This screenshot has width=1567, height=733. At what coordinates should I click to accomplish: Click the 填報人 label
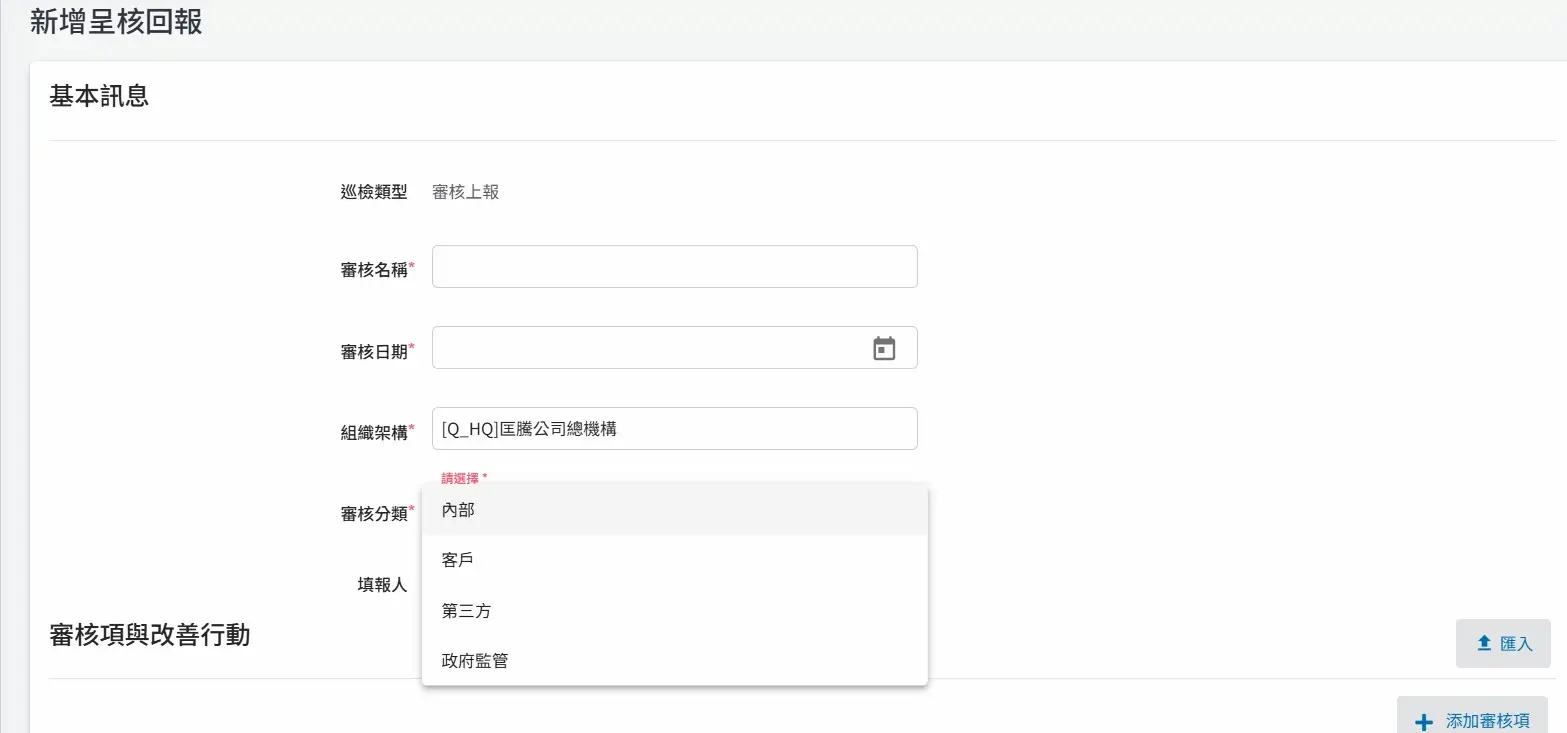coord(382,585)
